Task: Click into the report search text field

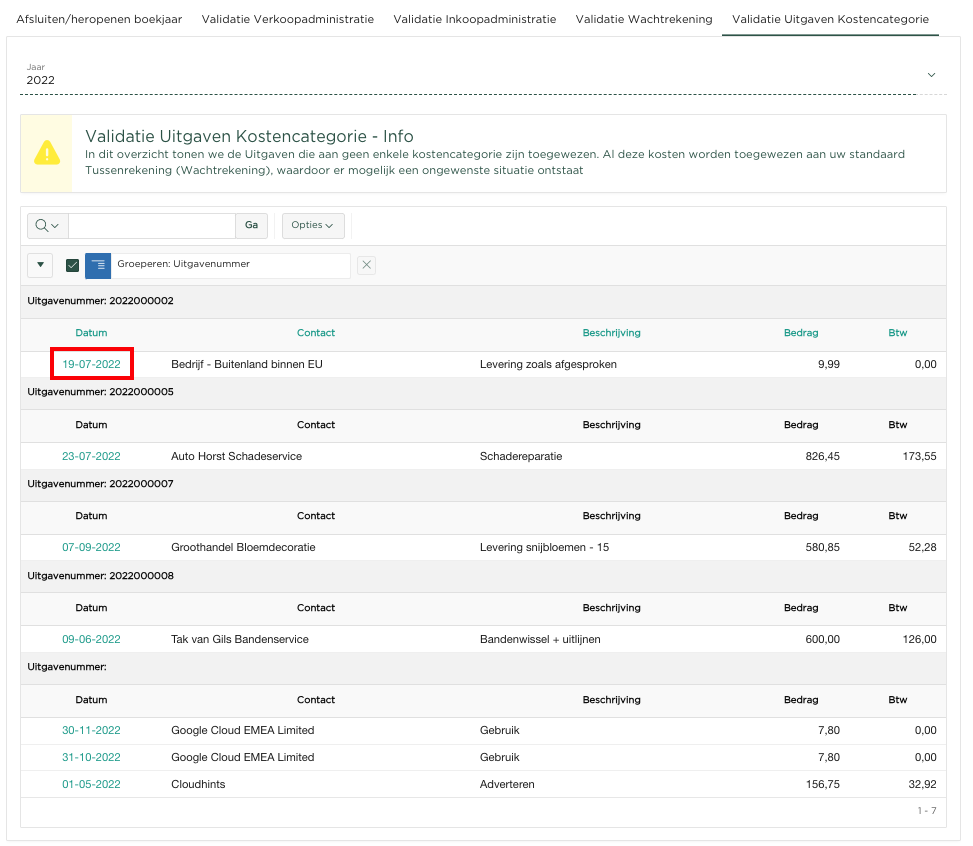Action: tap(151, 225)
